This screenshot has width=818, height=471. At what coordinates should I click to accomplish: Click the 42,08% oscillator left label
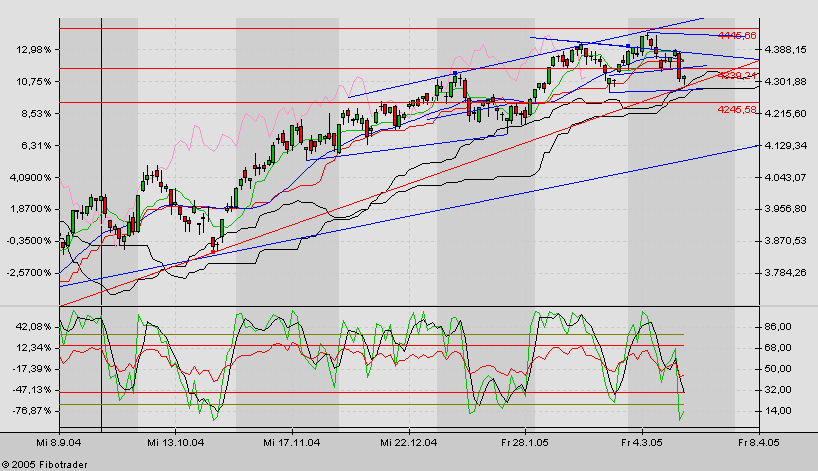[34, 327]
